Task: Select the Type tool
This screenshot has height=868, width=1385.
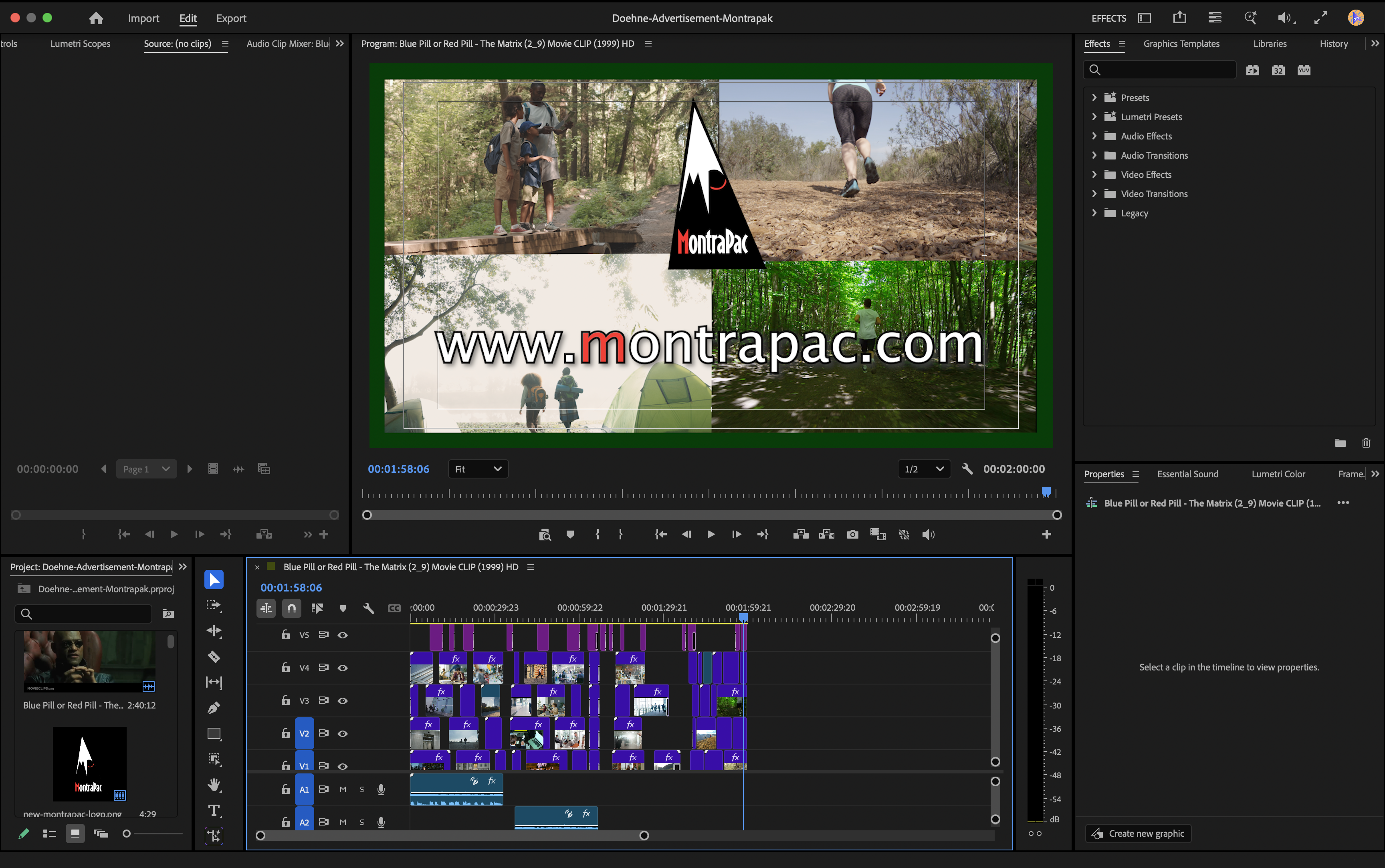Action: 214,810
